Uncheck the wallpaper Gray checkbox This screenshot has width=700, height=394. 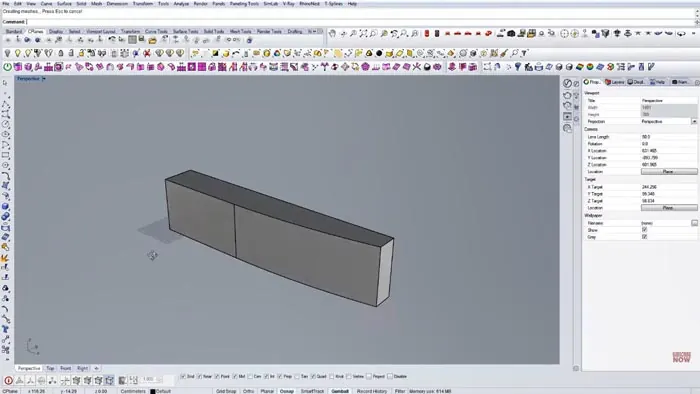[644, 237]
